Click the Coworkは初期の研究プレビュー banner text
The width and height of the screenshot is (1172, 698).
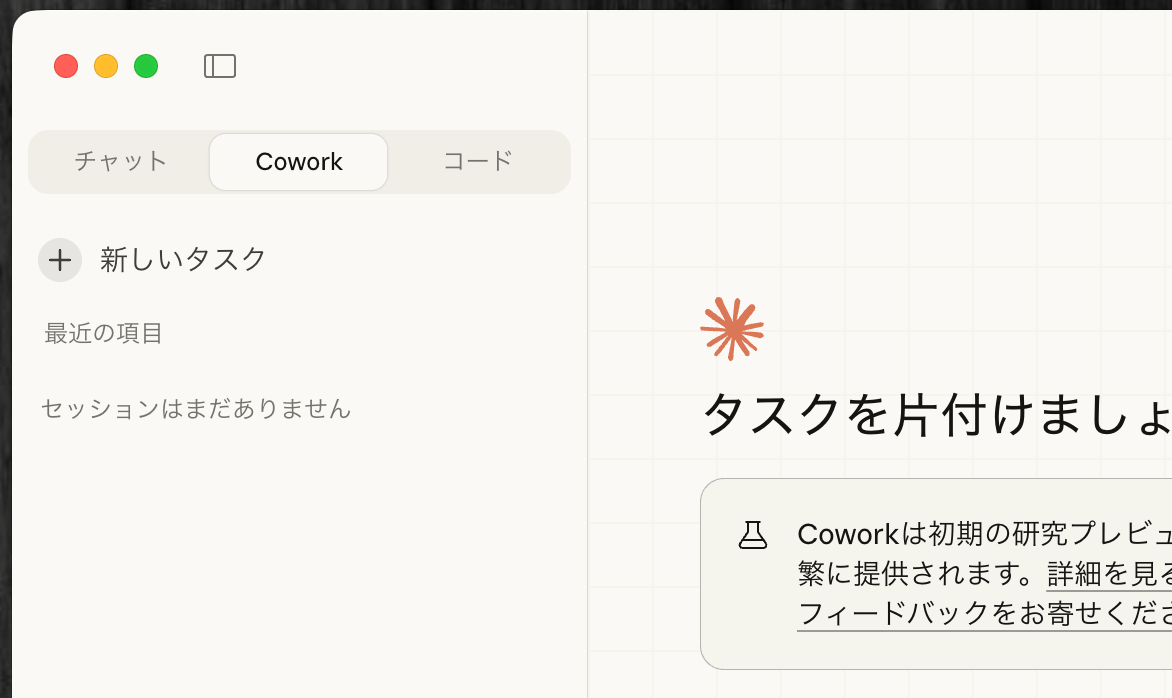click(980, 535)
